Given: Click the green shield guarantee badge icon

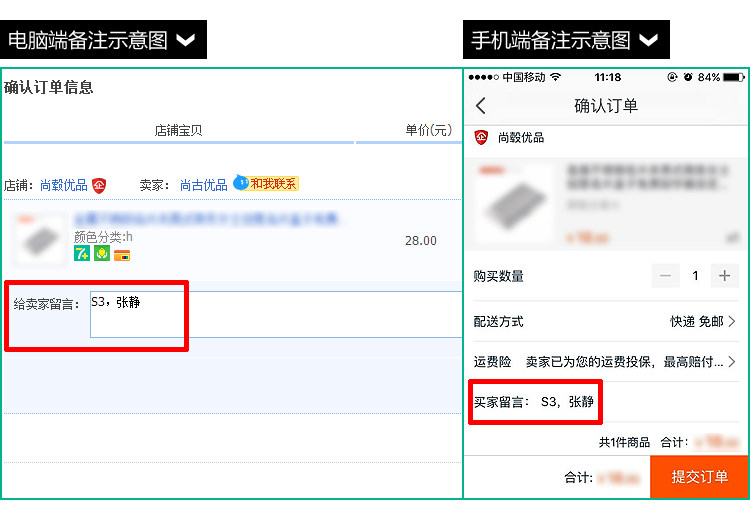Looking at the screenshot, I should pyautogui.click(x=102, y=254).
